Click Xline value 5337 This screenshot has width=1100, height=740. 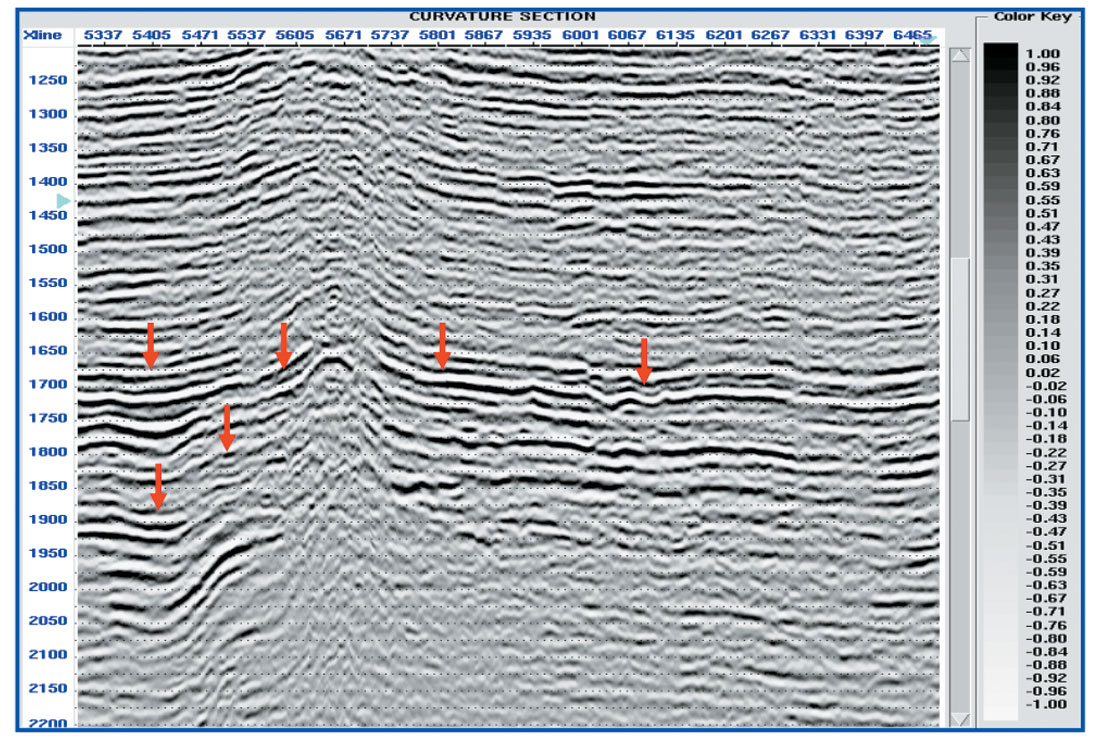pos(103,35)
